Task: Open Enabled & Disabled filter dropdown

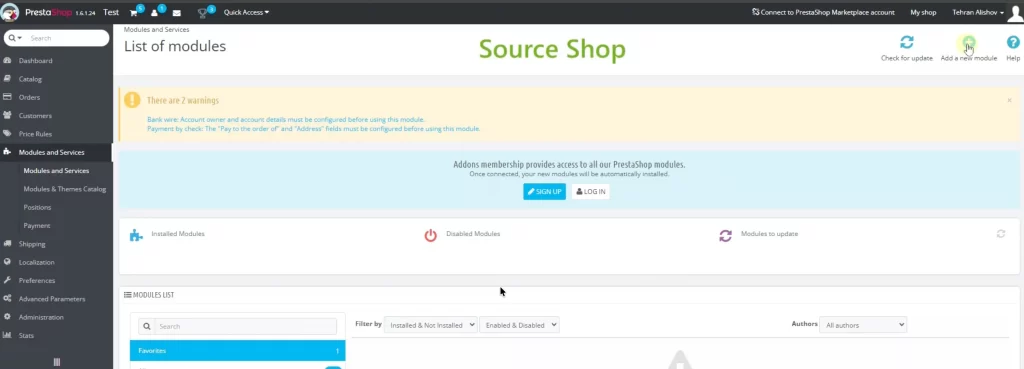Action: tap(519, 325)
